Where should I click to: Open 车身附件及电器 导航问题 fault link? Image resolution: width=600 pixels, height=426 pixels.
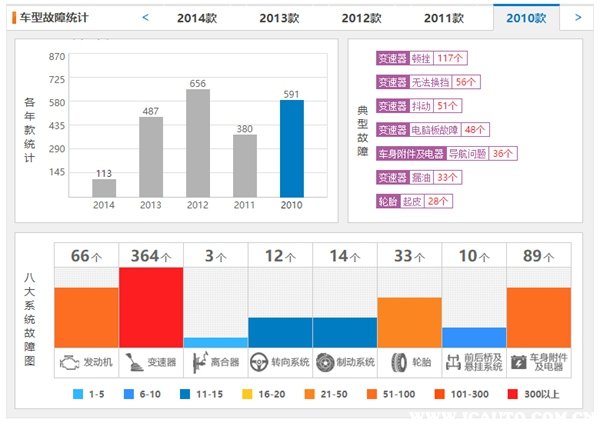446,154
